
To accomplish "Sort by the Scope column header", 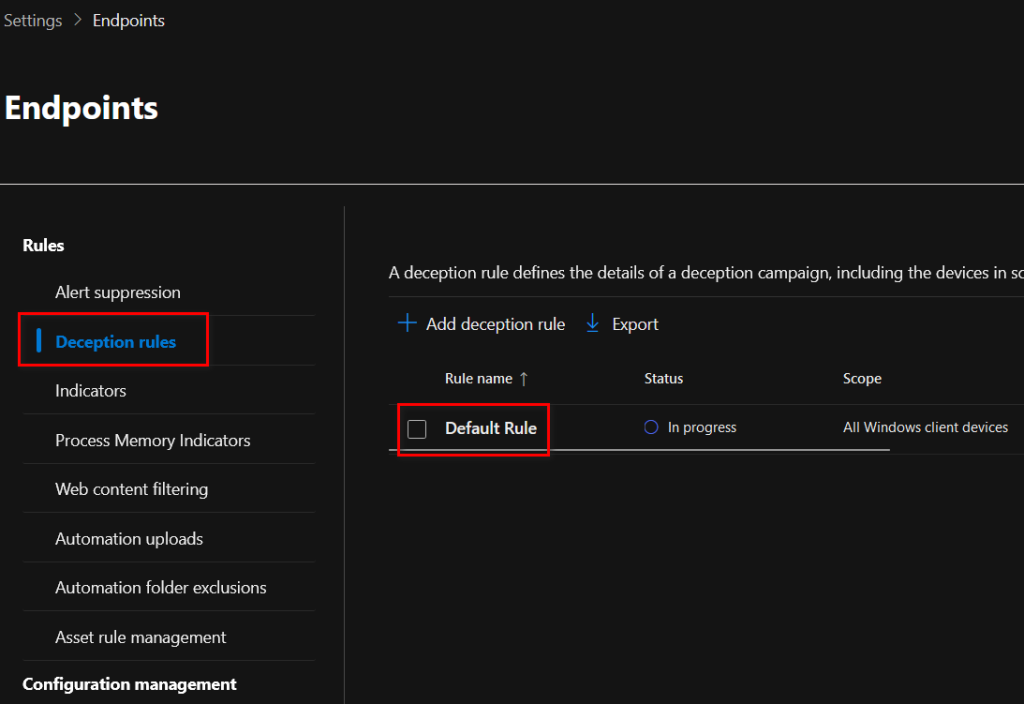I will click(x=862, y=379).
